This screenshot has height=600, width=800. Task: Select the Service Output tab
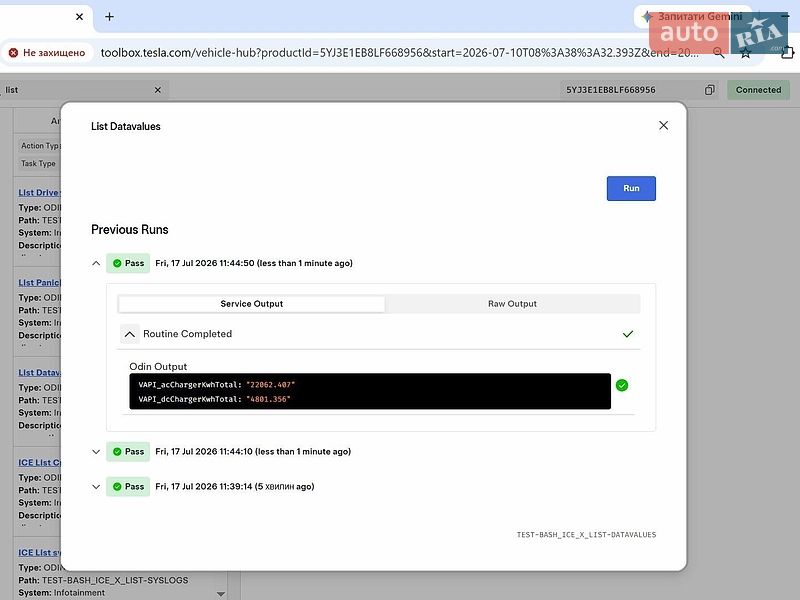[252, 304]
